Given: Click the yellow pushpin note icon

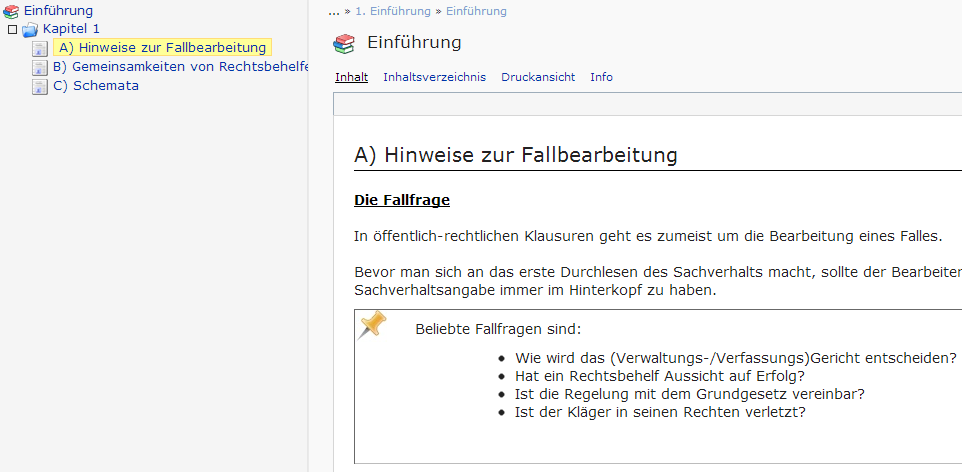Looking at the screenshot, I should [x=373, y=324].
